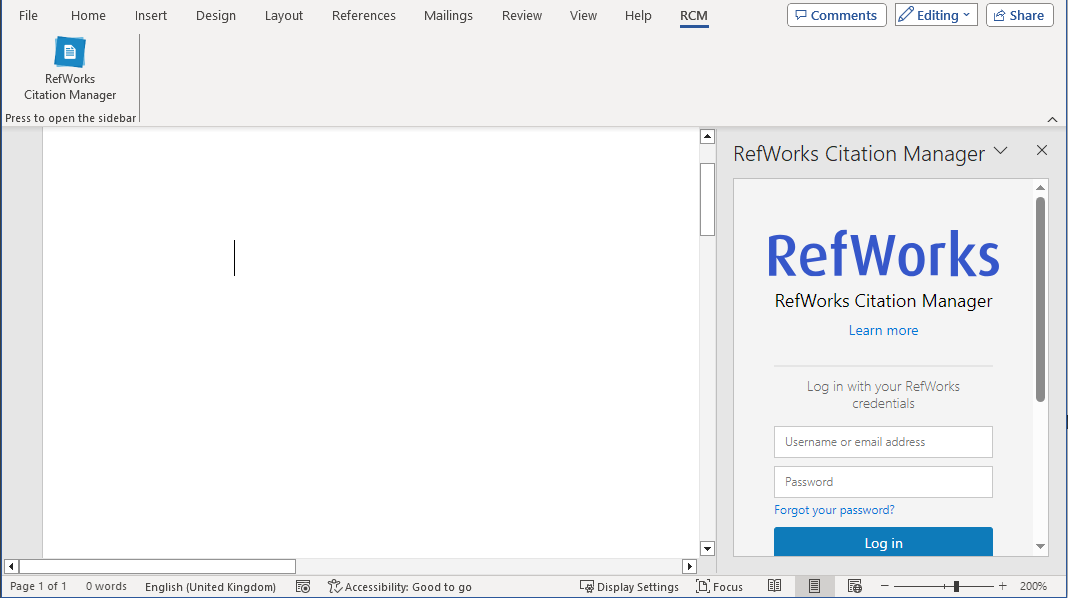Image resolution: width=1068 pixels, height=598 pixels.
Task: Click English (United Kingdom) language indicator
Action: tap(210, 586)
